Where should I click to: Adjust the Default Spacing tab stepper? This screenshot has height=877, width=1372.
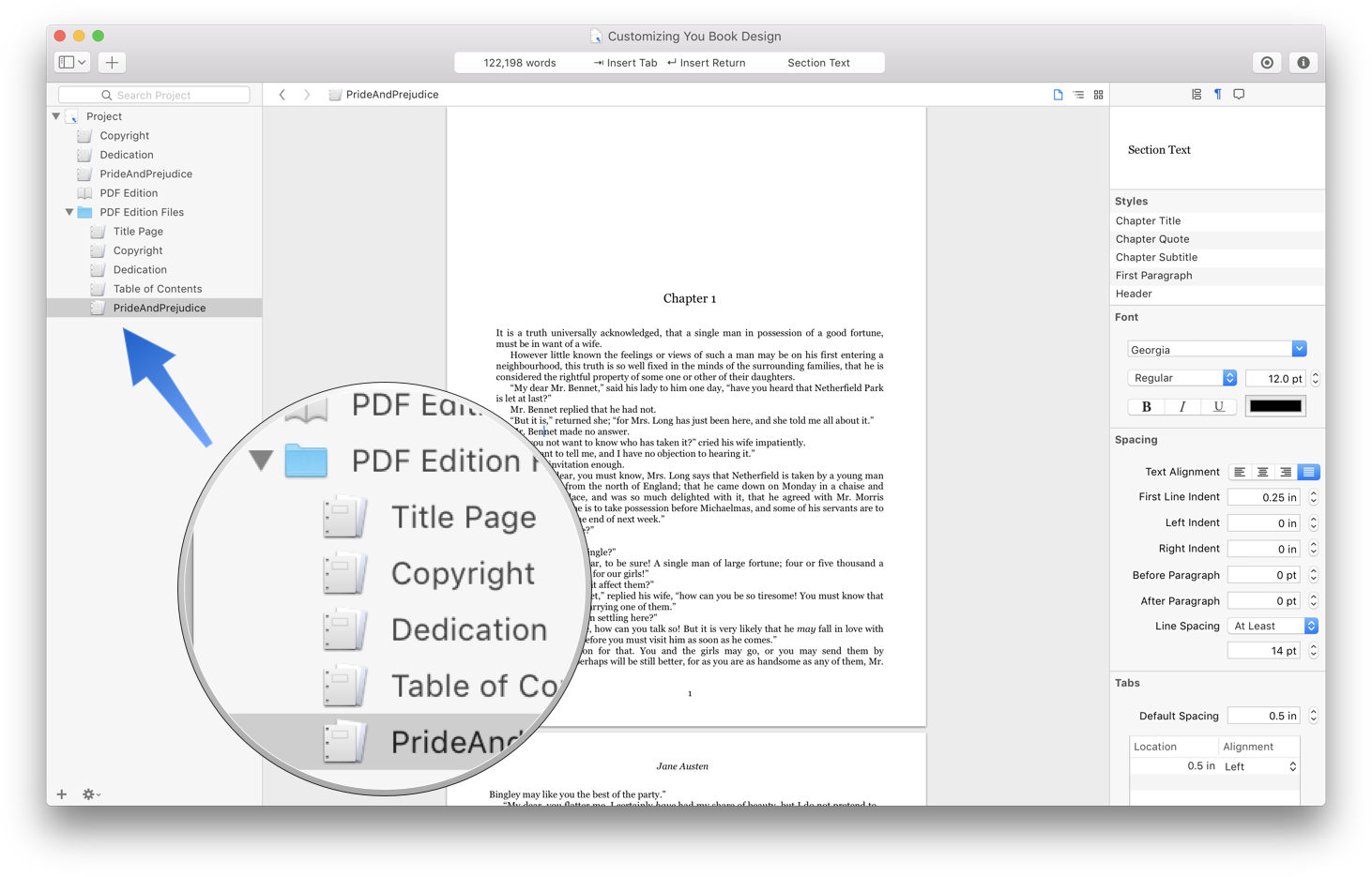tap(1313, 716)
